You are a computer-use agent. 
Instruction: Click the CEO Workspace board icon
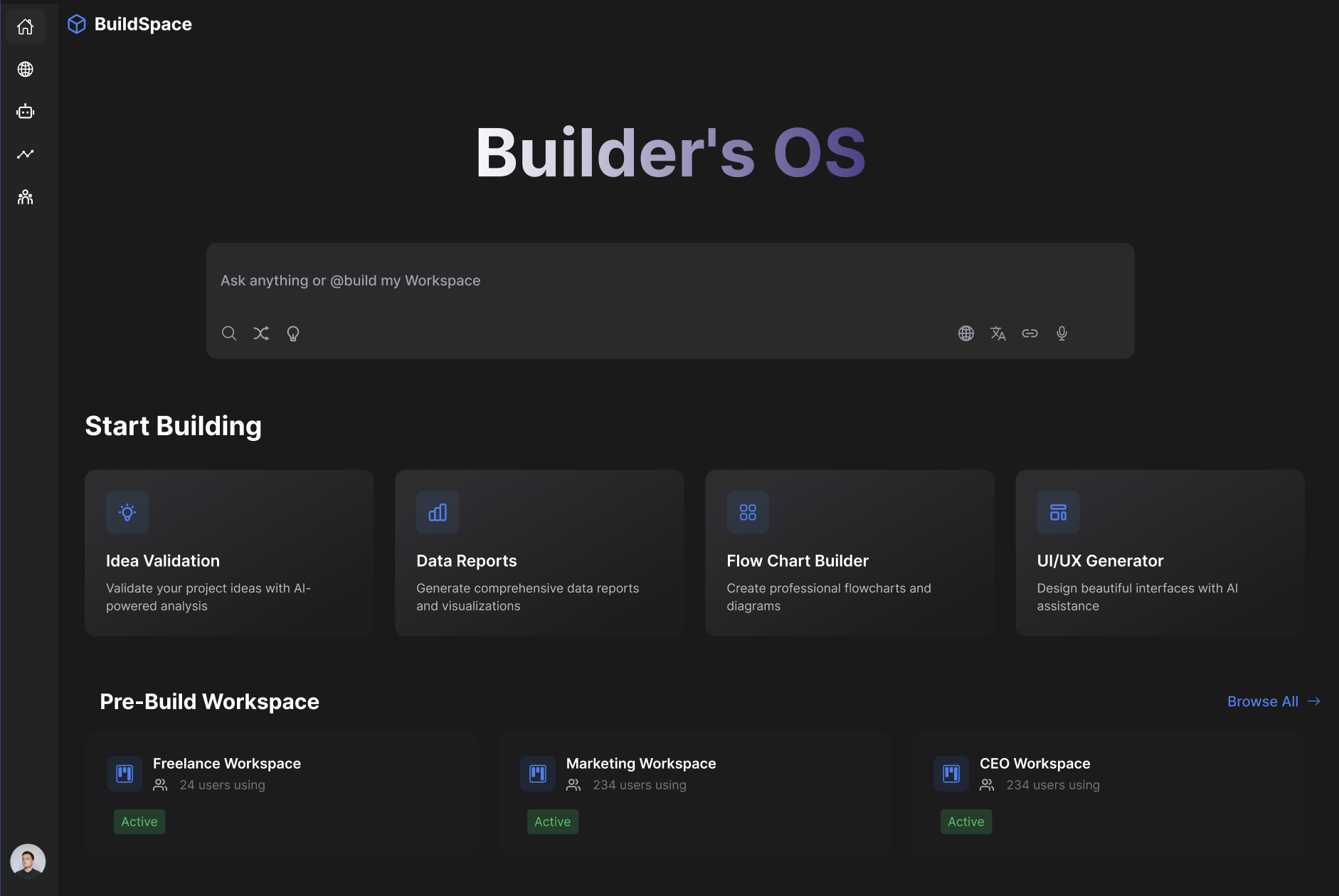coord(951,774)
